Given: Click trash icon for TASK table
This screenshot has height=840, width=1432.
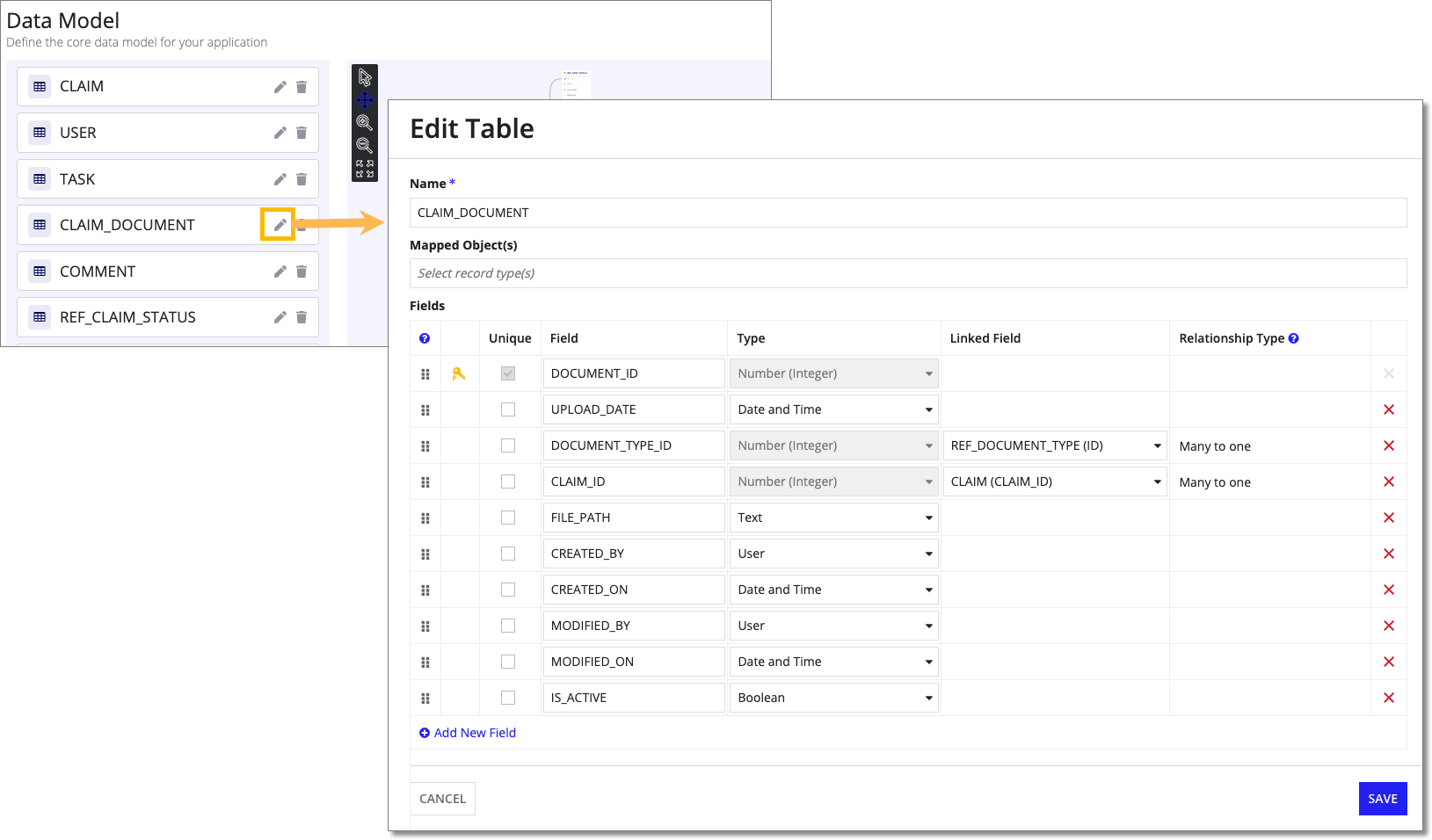Looking at the screenshot, I should (302, 179).
